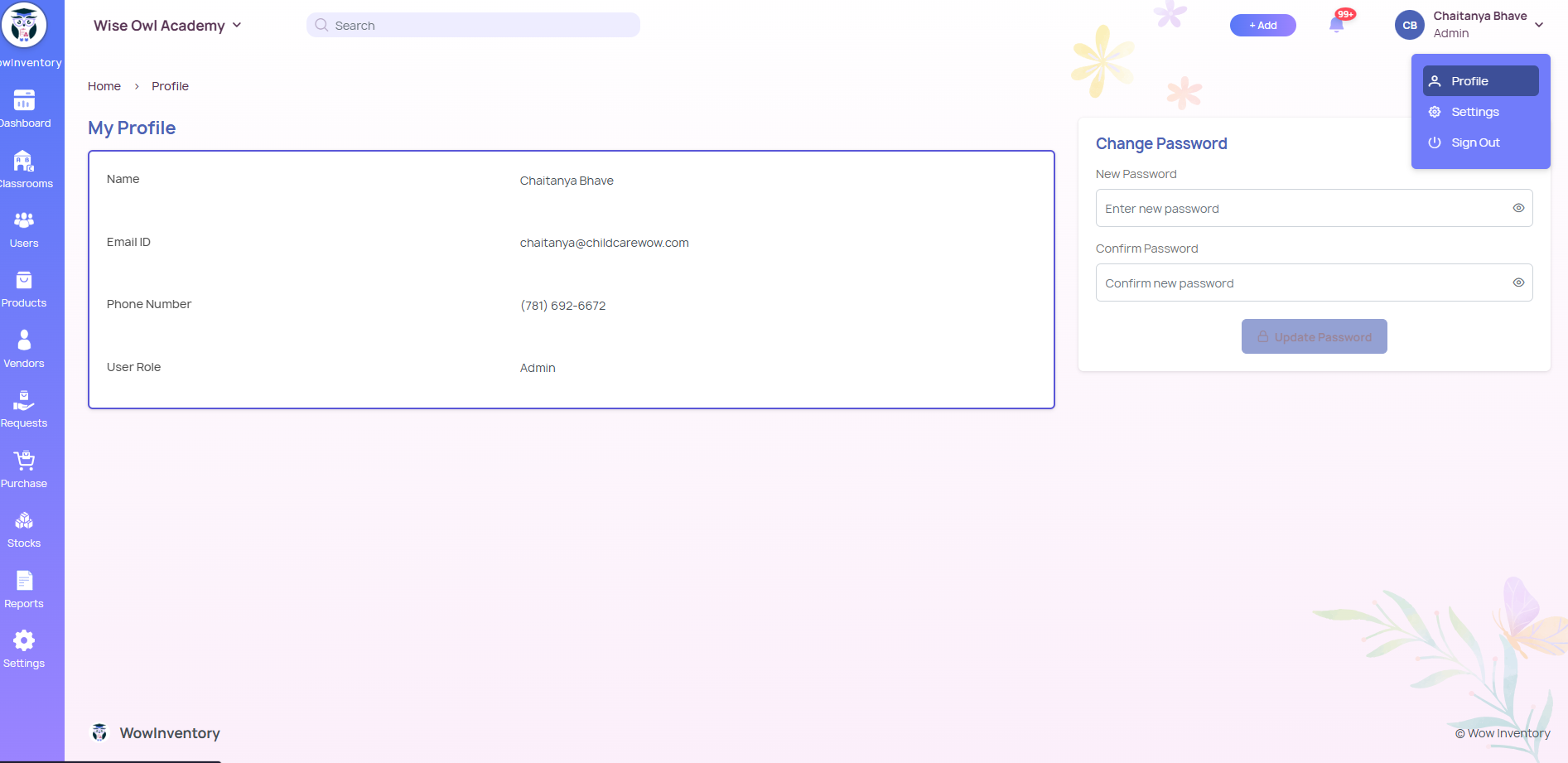View Stocks from the sidebar
1568x763 pixels.
(x=24, y=521)
